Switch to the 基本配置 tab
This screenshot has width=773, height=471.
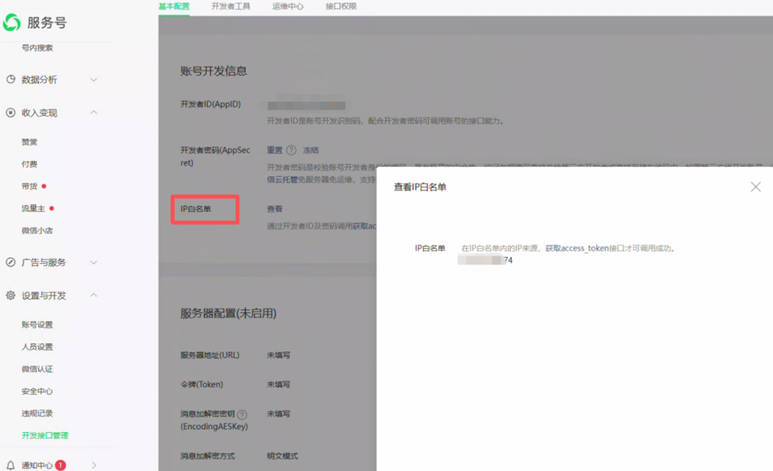tap(174, 6)
